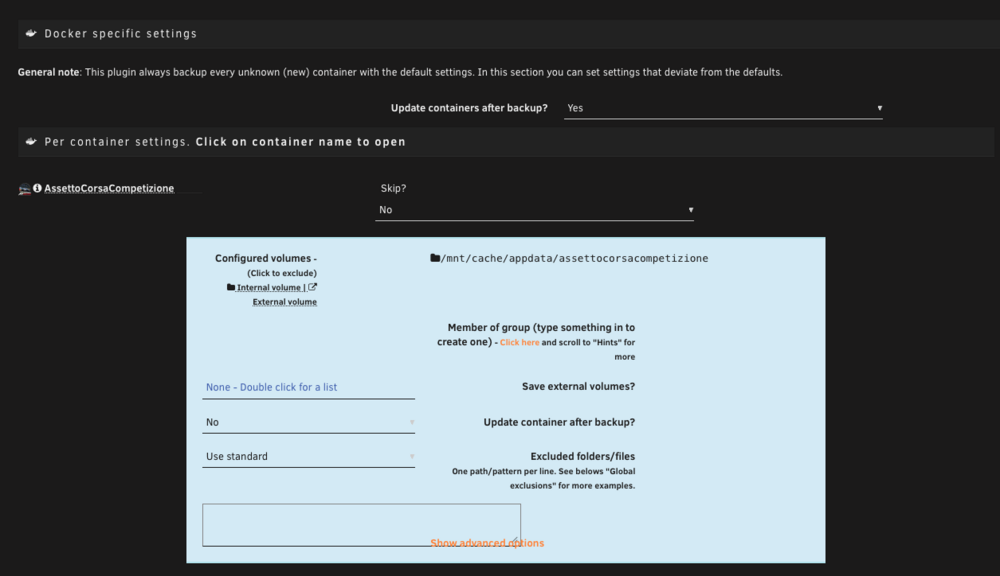Image resolution: width=1000 pixels, height=576 pixels.
Task: Click the Per container settings section header
Action: 506,142
